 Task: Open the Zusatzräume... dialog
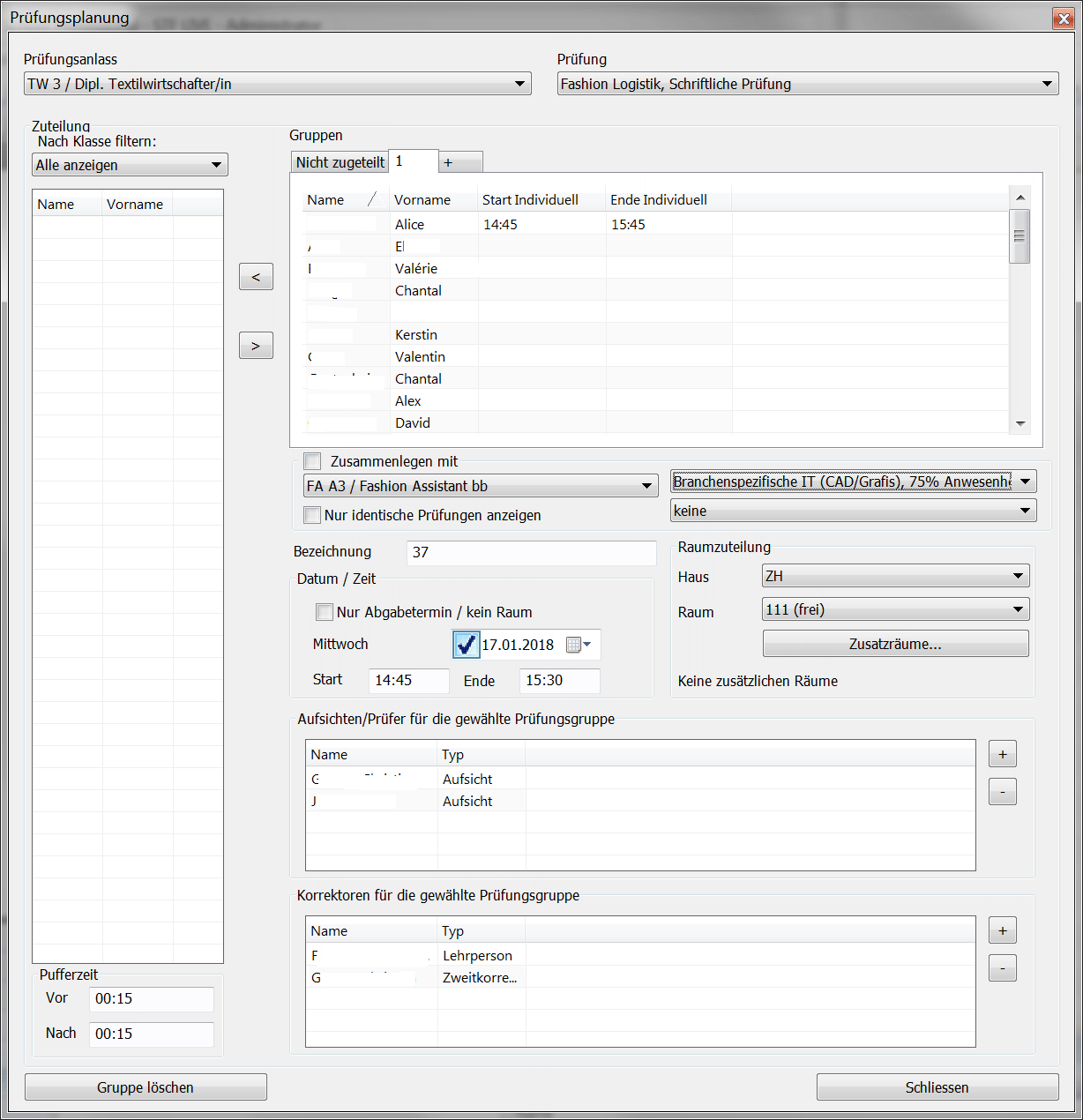(895, 644)
